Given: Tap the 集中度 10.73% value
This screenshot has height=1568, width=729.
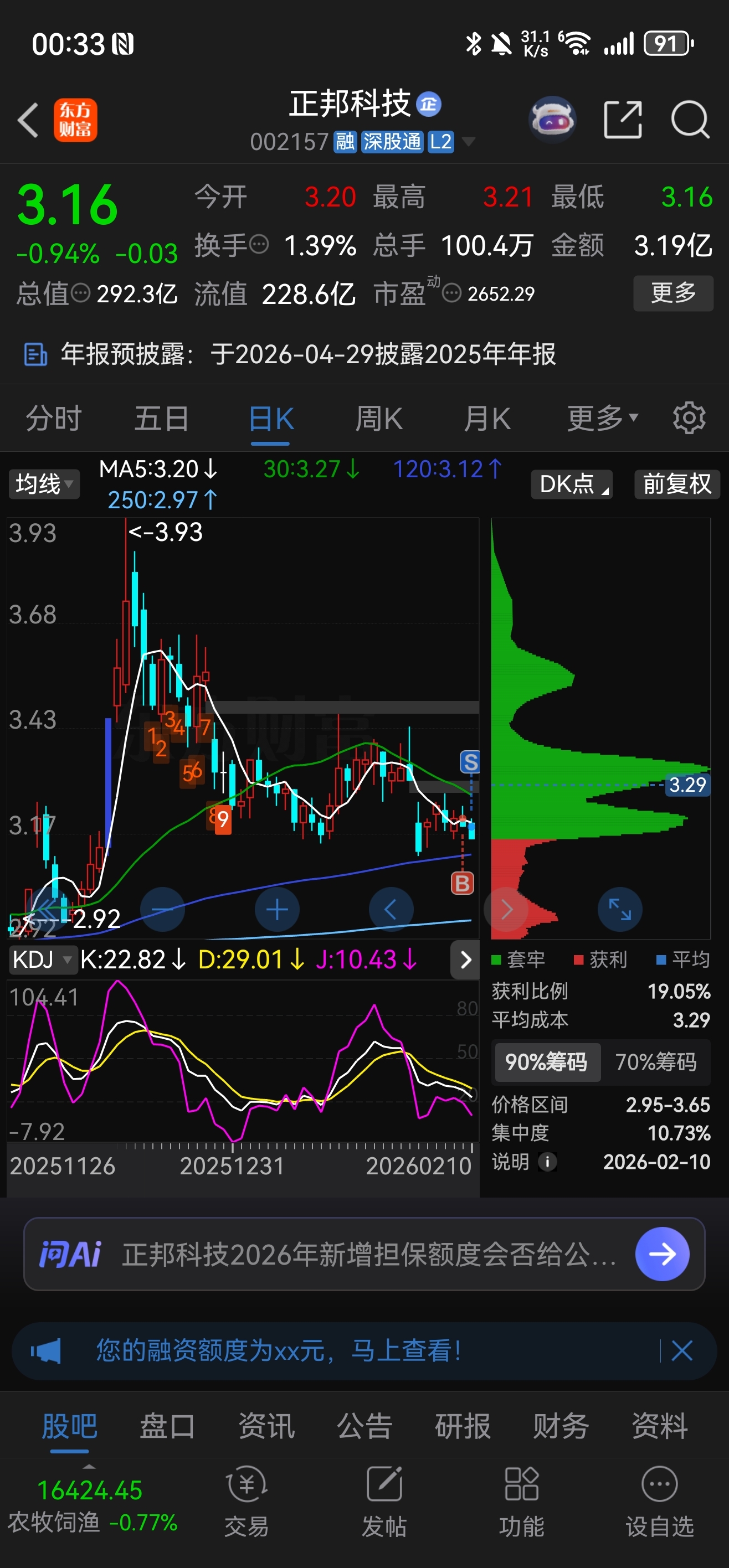Looking at the screenshot, I should [x=679, y=1133].
